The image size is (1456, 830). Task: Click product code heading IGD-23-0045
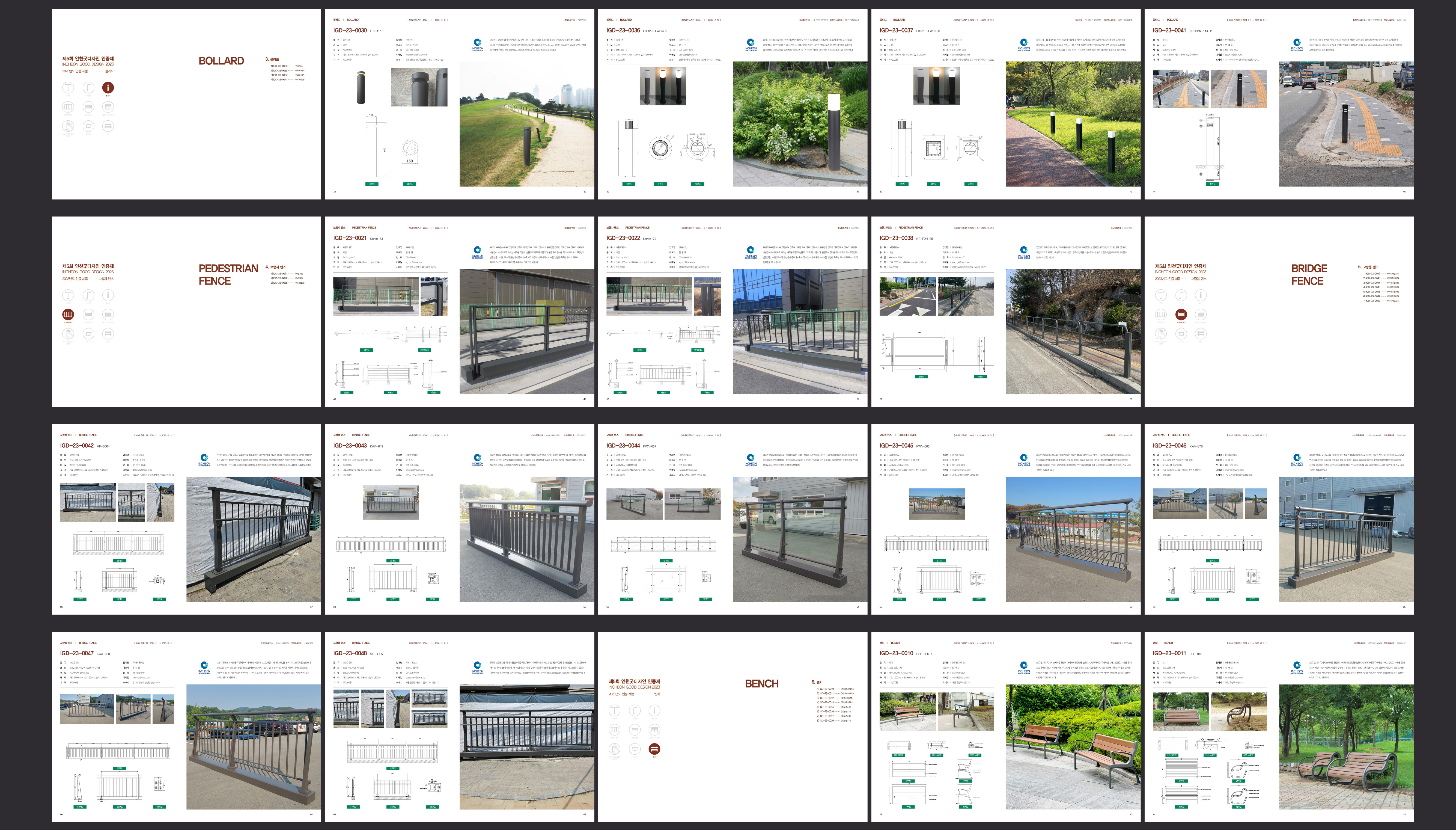896,445
